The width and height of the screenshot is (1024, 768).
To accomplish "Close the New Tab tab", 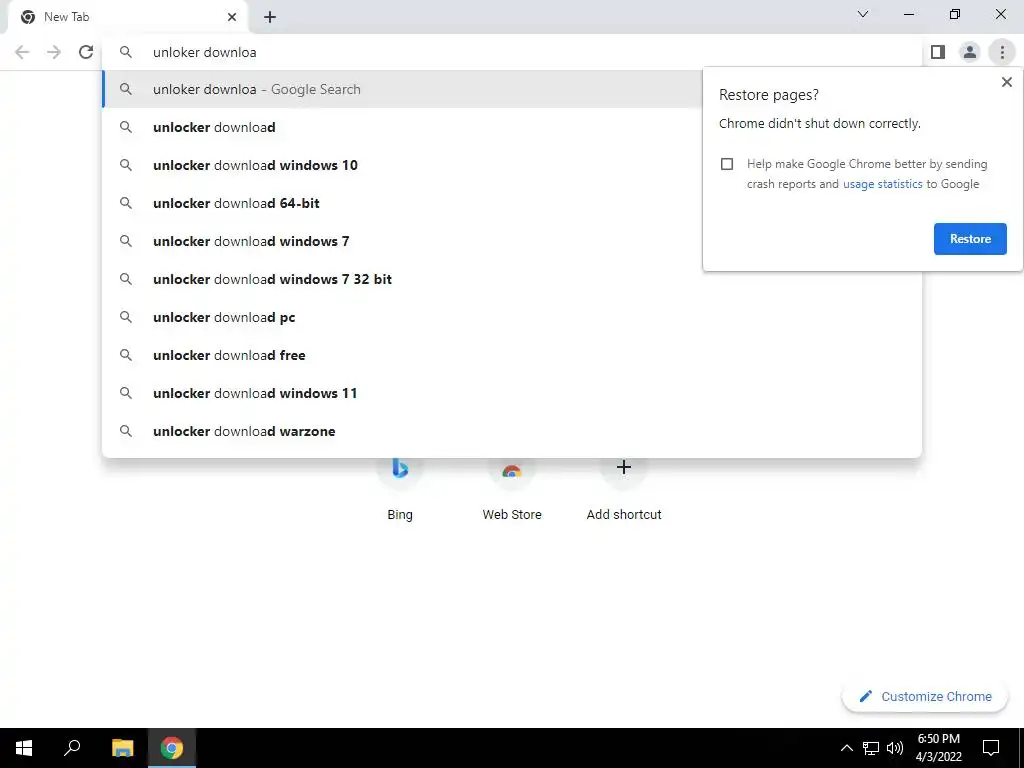I will coord(232,17).
